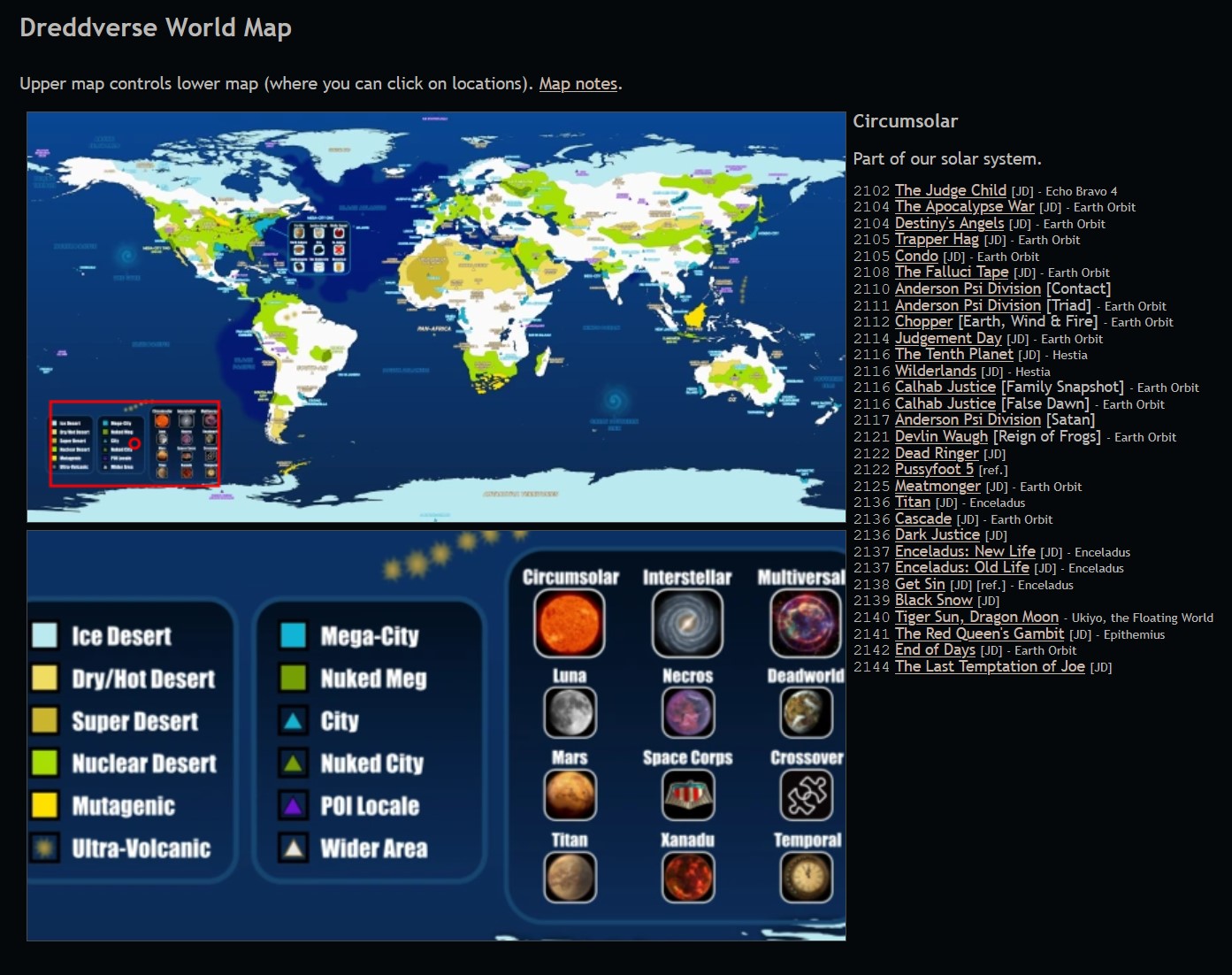Image resolution: width=1232 pixels, height=975 pixels.
Task: Click the Nuked City triangle icon
Action: 293,764
